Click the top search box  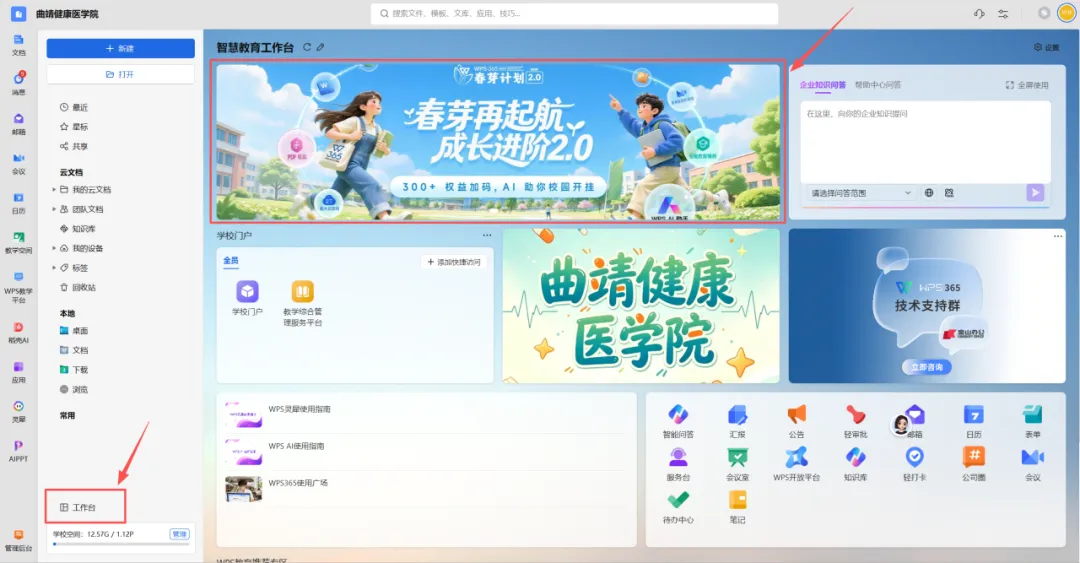[574, 14]
